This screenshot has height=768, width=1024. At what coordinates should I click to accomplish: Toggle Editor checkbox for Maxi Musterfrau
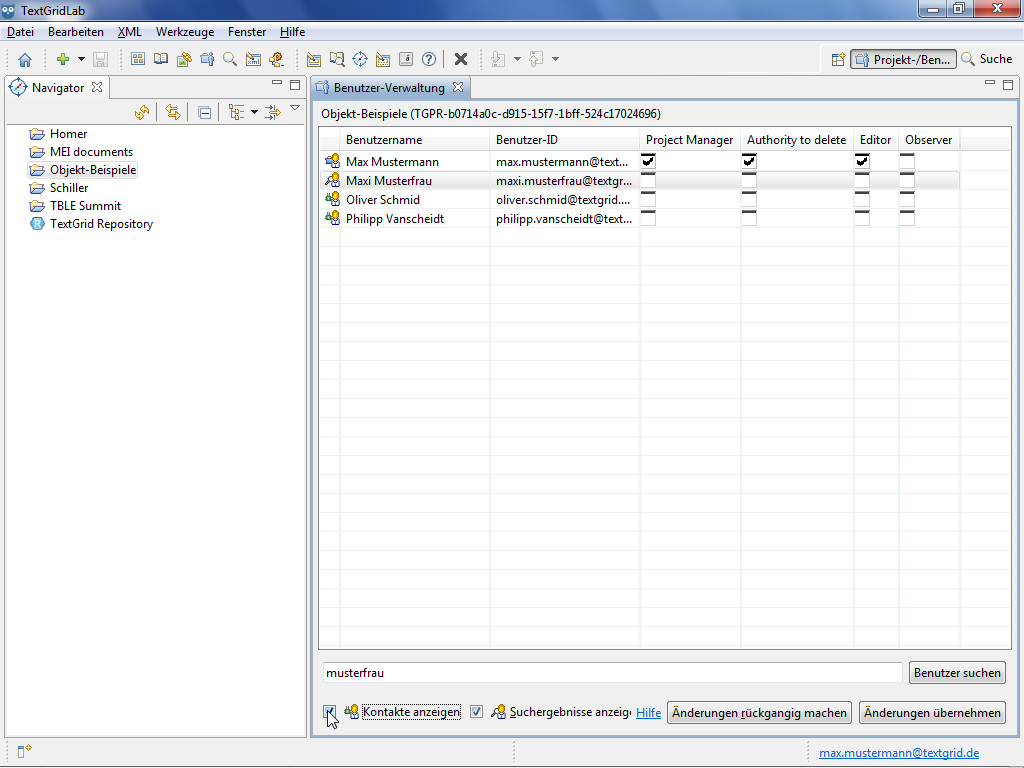862,181
